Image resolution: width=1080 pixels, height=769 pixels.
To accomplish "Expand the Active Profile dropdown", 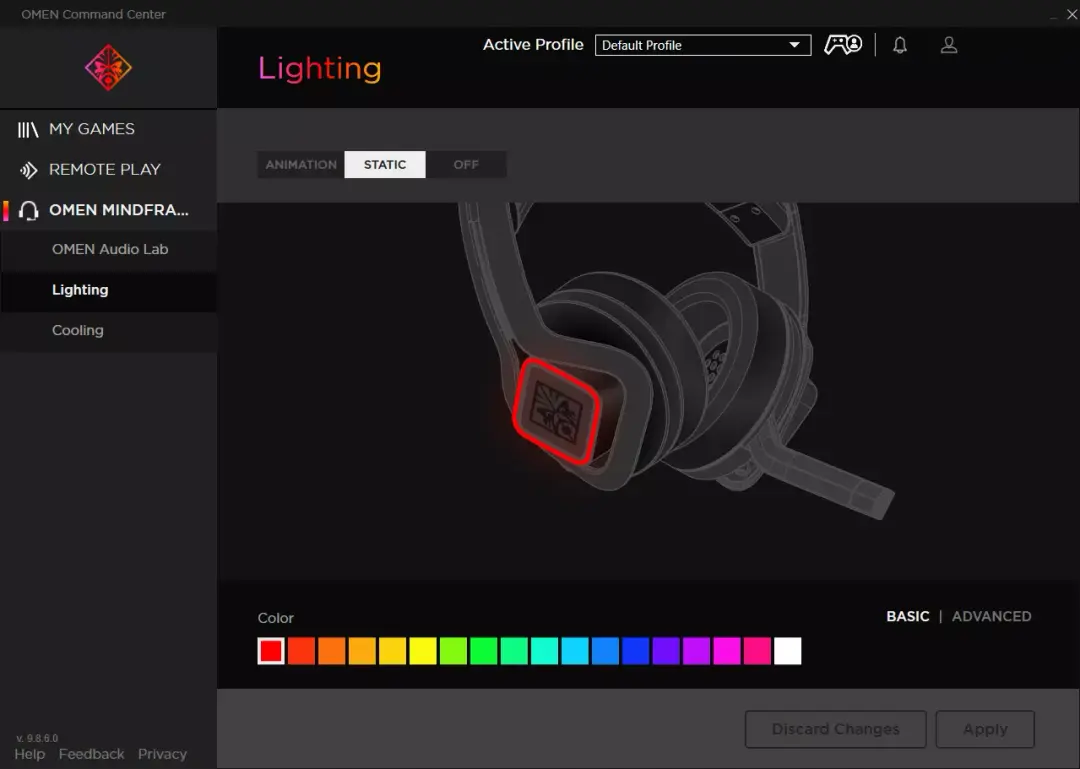I will pos(703,45).
